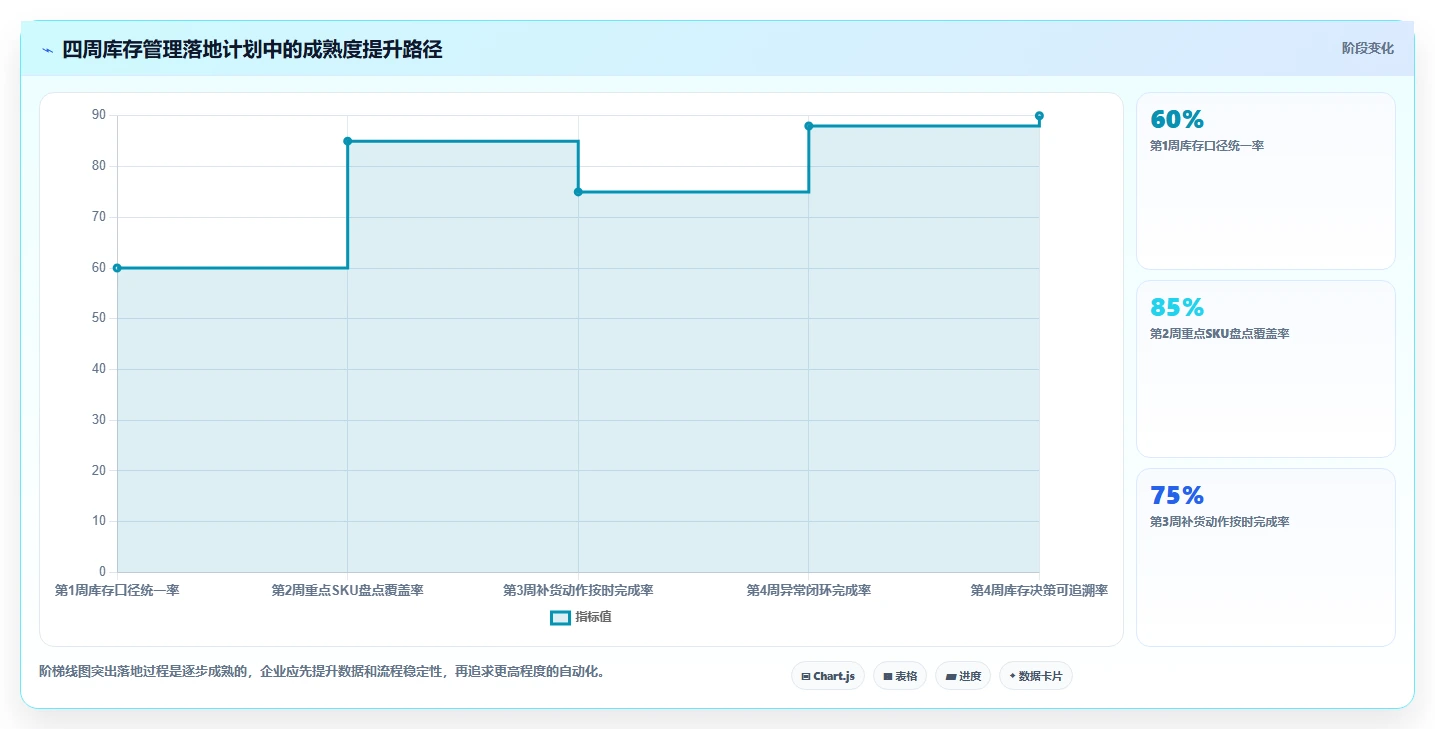Toggle the 指标值 legend swatch
This screenshot has height=729, width=1435.
560,617
